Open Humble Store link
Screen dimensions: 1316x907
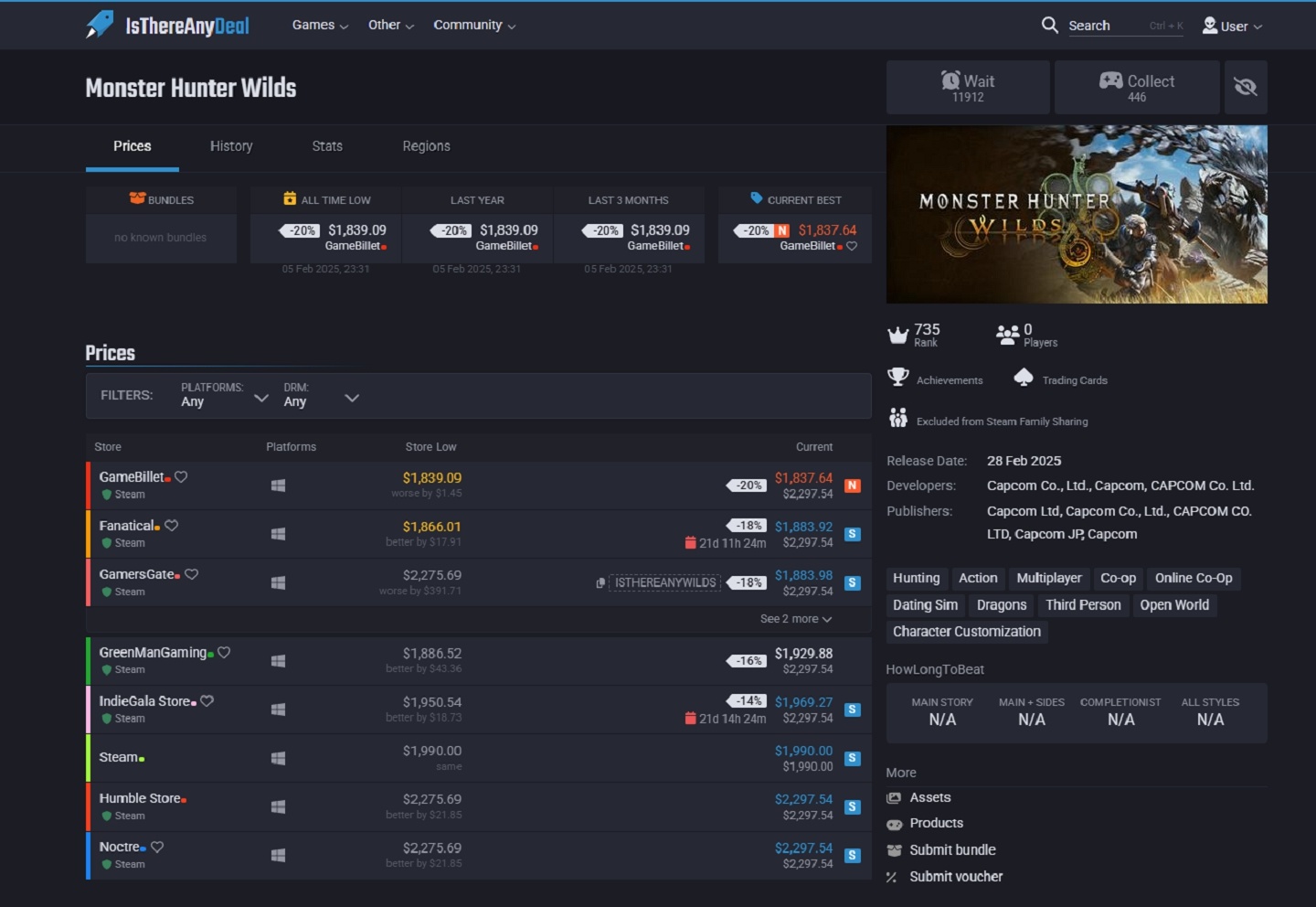(140, 798)
